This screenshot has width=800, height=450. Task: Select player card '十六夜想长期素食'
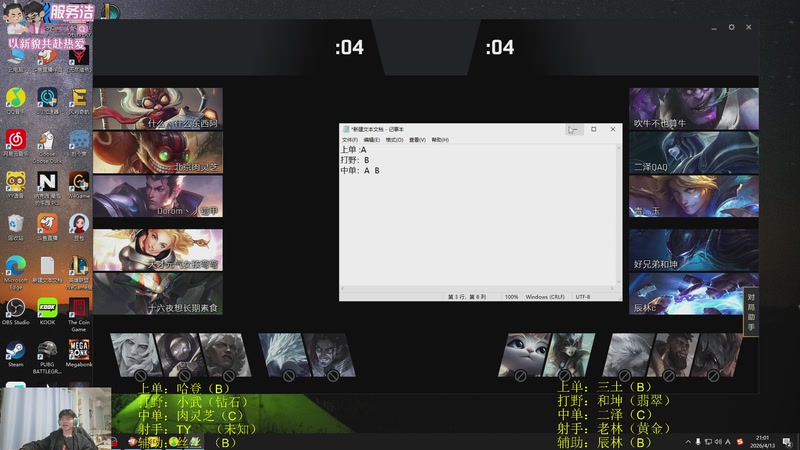click(158, 294)
